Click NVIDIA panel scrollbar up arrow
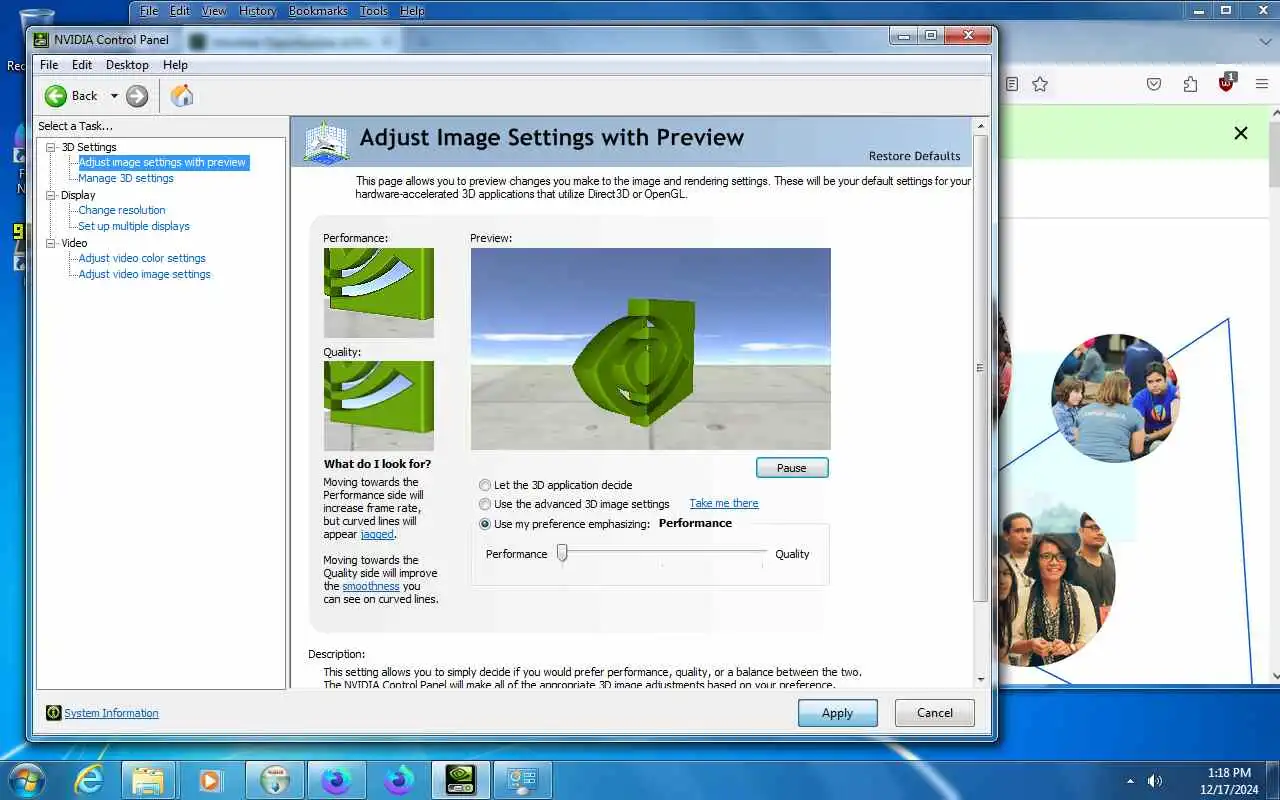1280x800 pixels. 980,126
